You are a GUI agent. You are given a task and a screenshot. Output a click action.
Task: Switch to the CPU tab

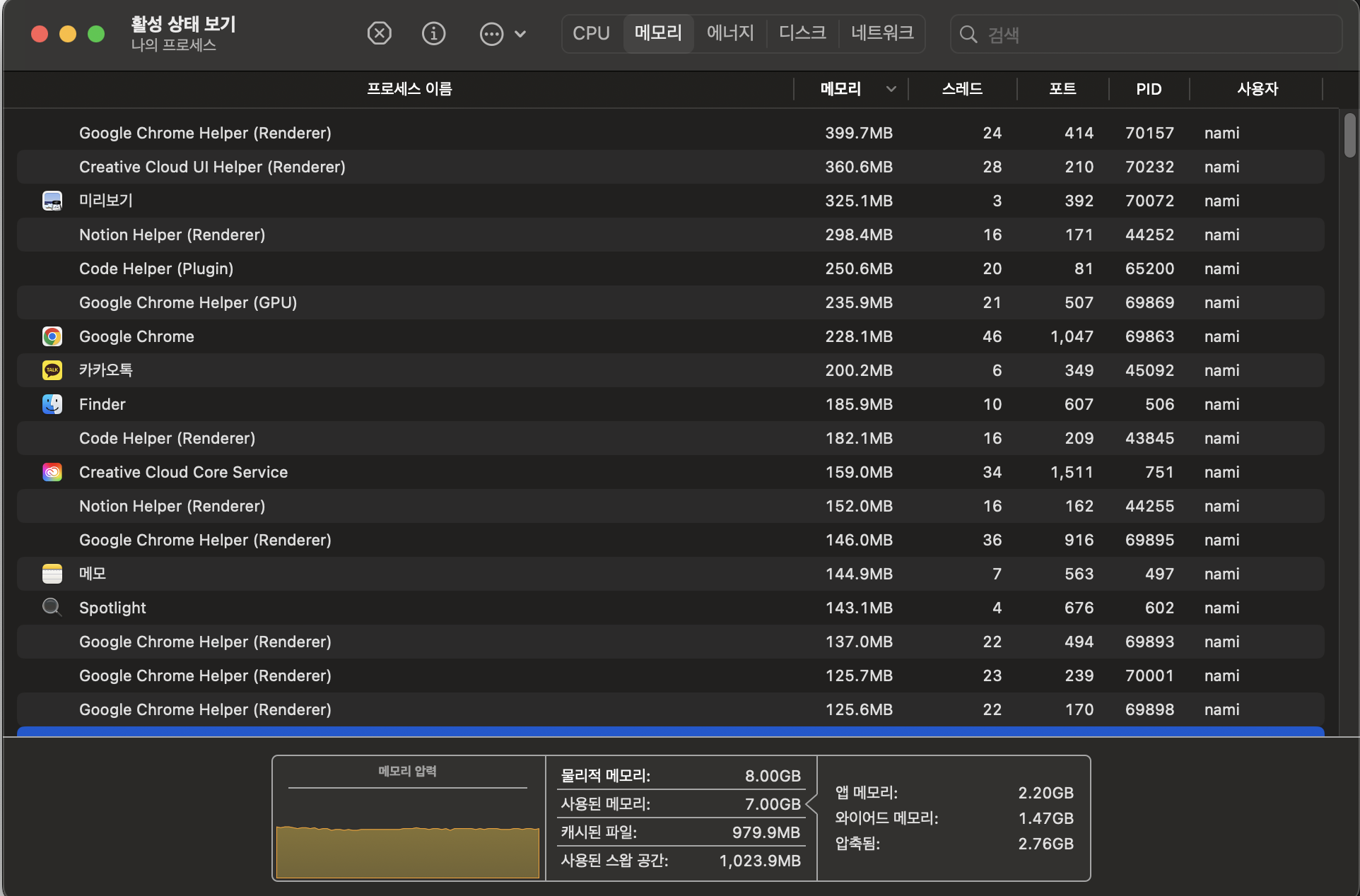point(591,33)
